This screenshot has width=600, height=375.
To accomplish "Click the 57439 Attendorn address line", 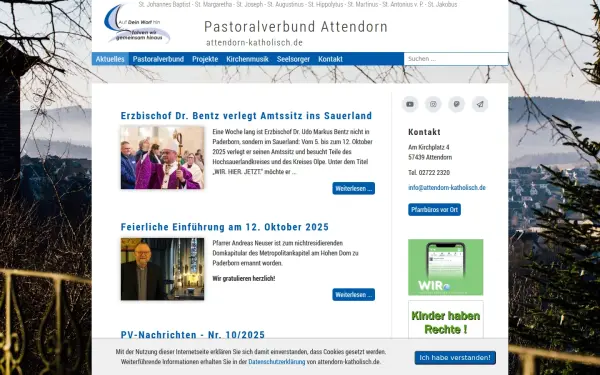I will [x=430, y=157].
